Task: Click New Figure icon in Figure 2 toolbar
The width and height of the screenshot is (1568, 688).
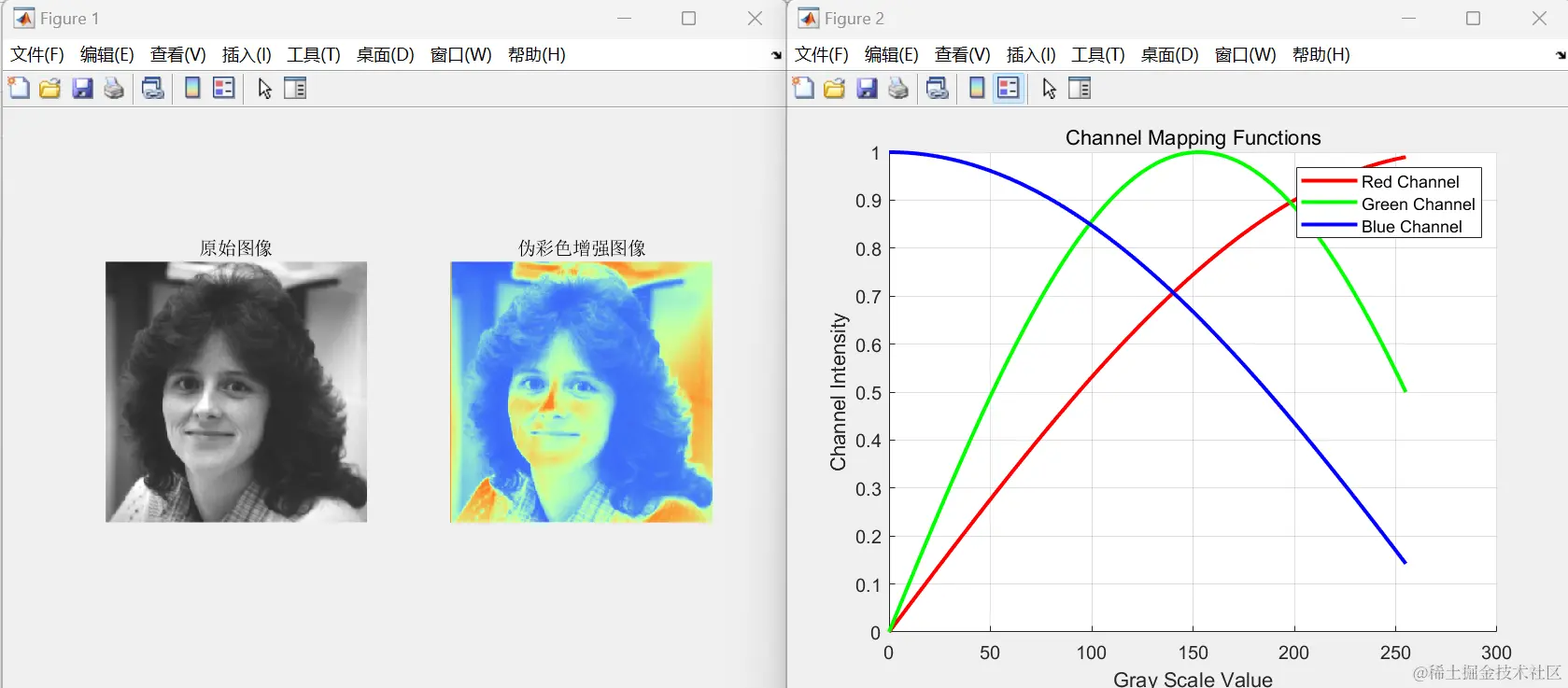Action: [x=803, y=89]
